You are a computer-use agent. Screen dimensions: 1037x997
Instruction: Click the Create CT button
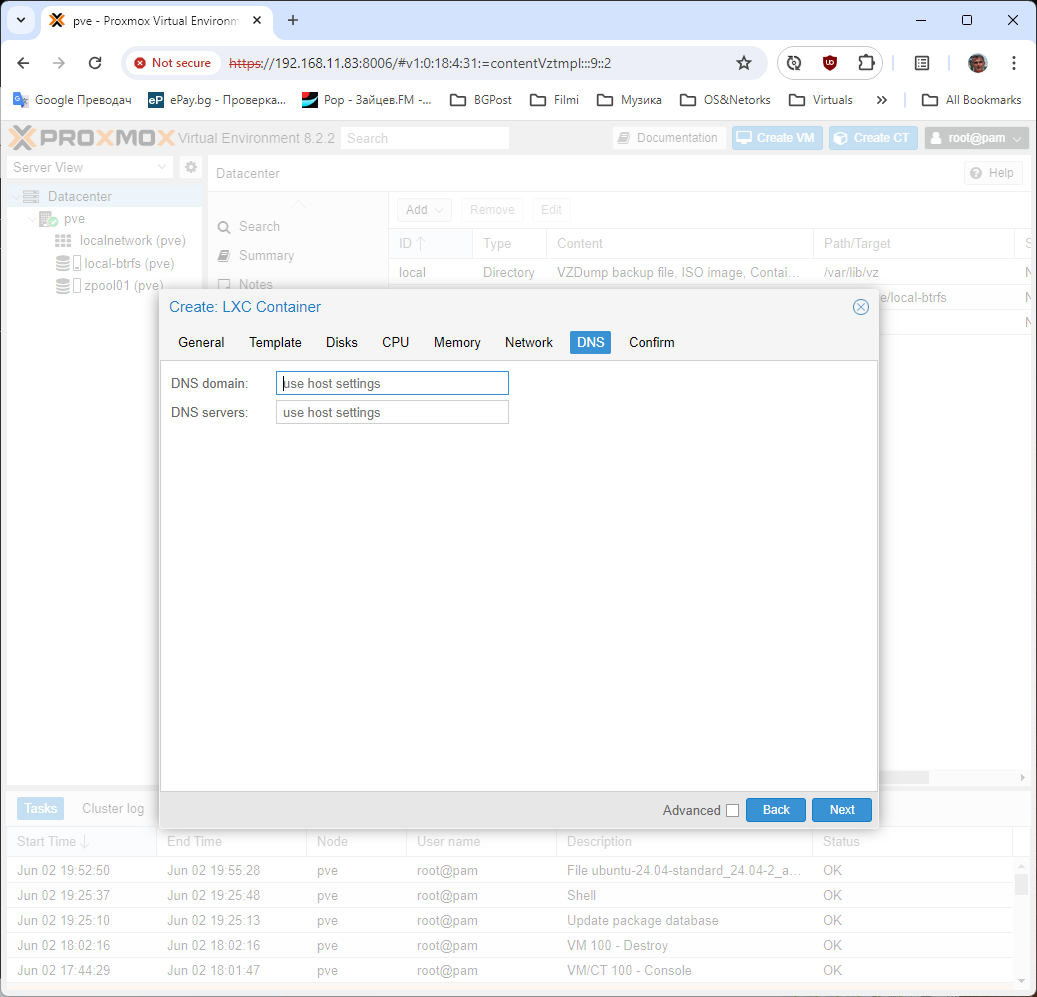873,138
